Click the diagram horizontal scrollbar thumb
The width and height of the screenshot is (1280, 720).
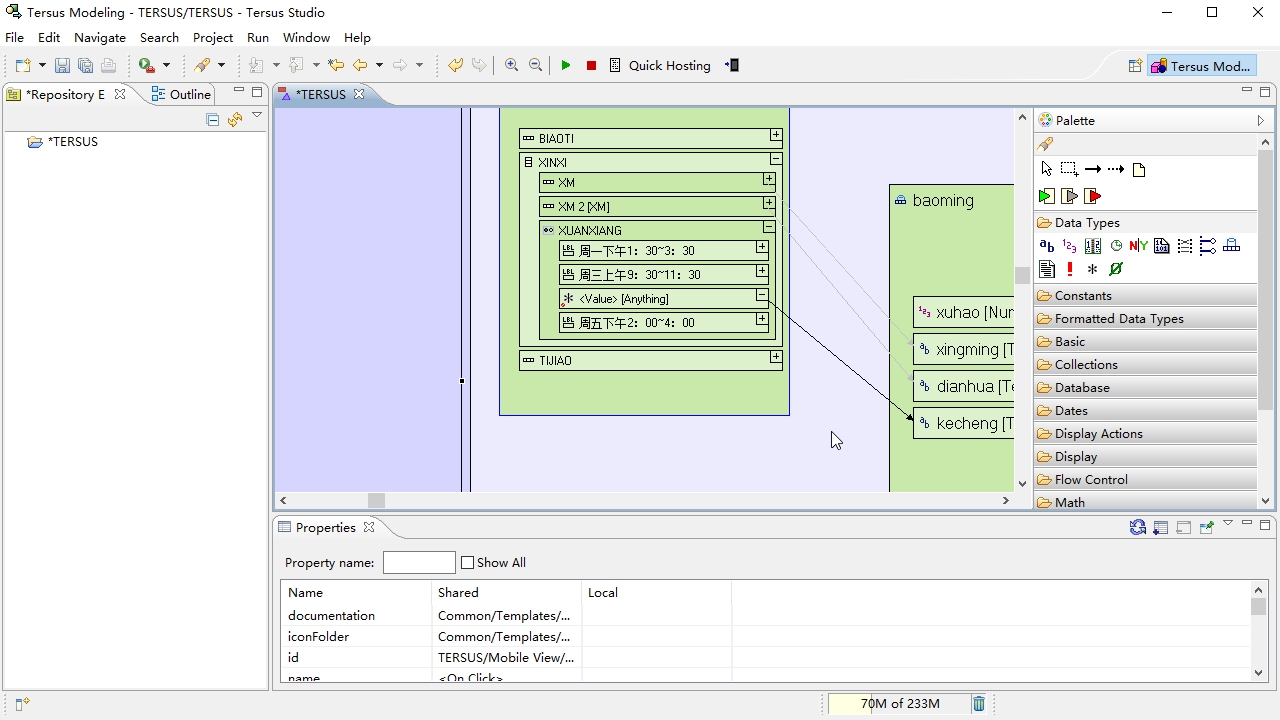(376, 500)
